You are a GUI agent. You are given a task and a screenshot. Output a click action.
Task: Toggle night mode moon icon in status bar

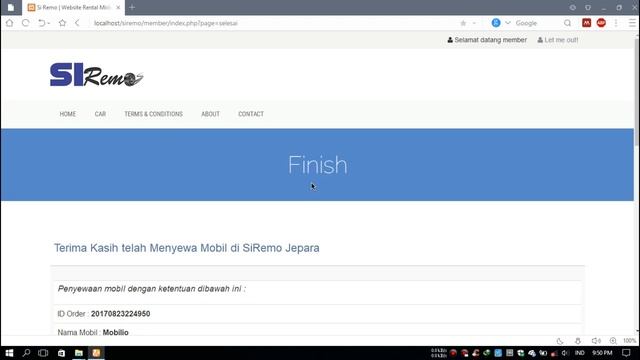[560, 341]
